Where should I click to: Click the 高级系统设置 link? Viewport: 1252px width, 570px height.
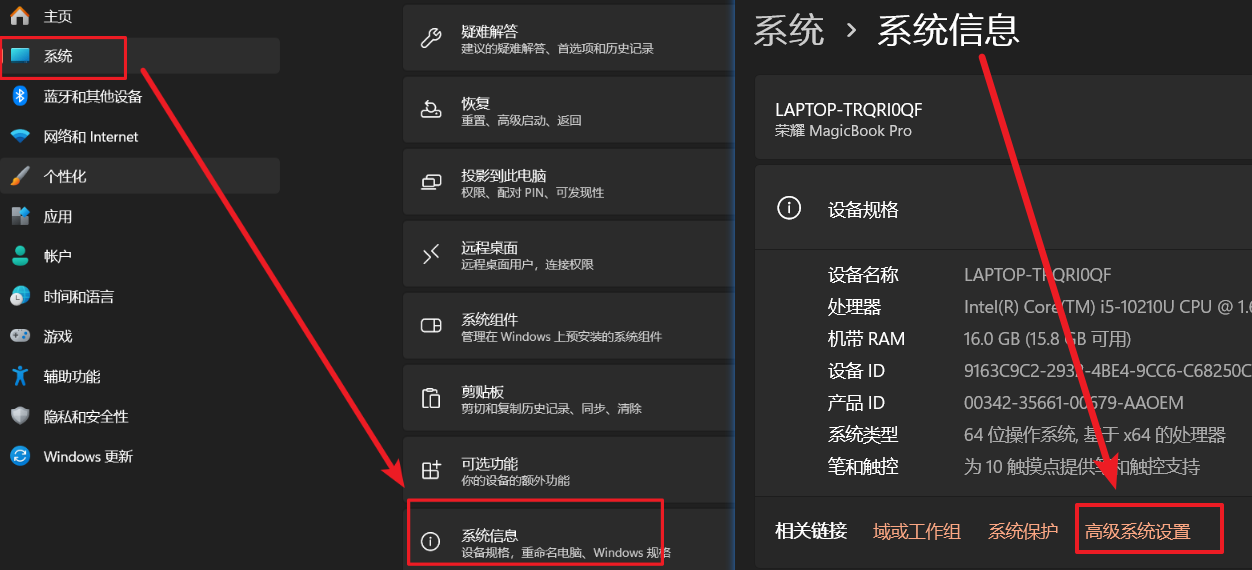click(x=1138, y=531)
